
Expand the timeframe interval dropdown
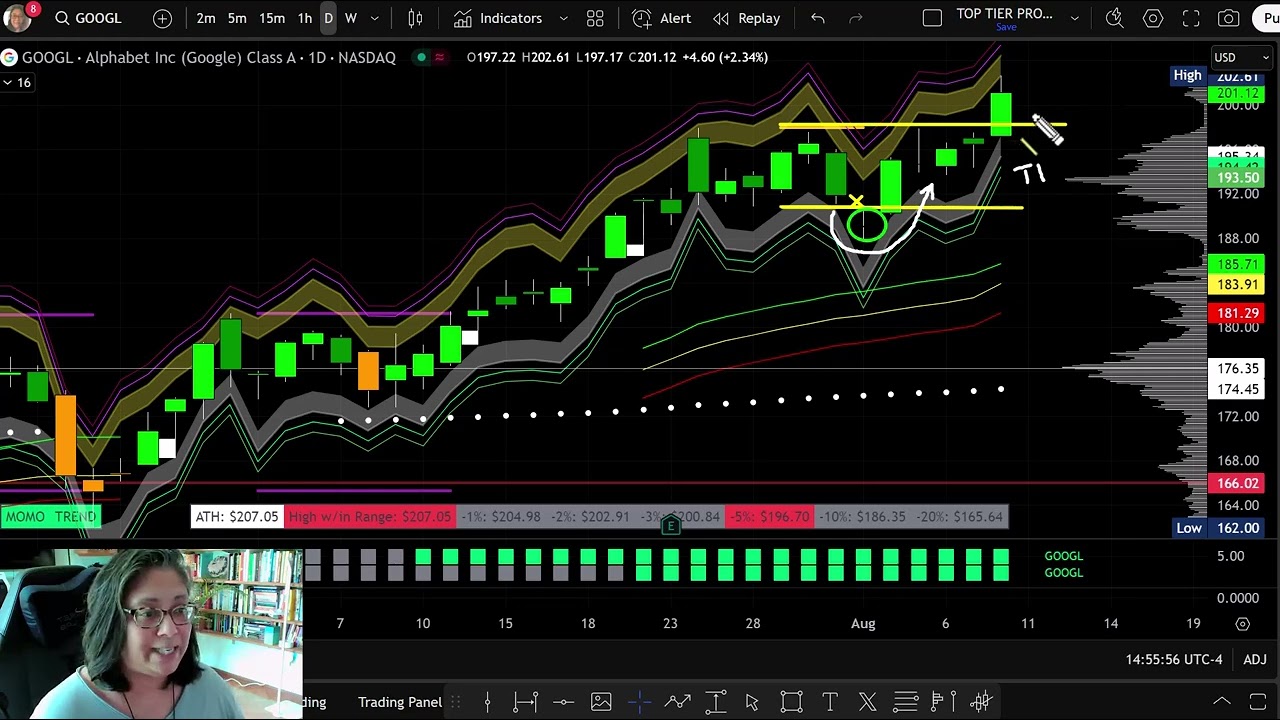[375, 18]
